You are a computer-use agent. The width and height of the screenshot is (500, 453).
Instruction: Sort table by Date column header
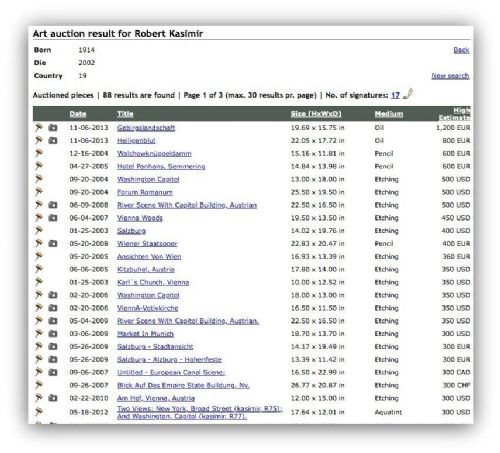coord(78,114)
